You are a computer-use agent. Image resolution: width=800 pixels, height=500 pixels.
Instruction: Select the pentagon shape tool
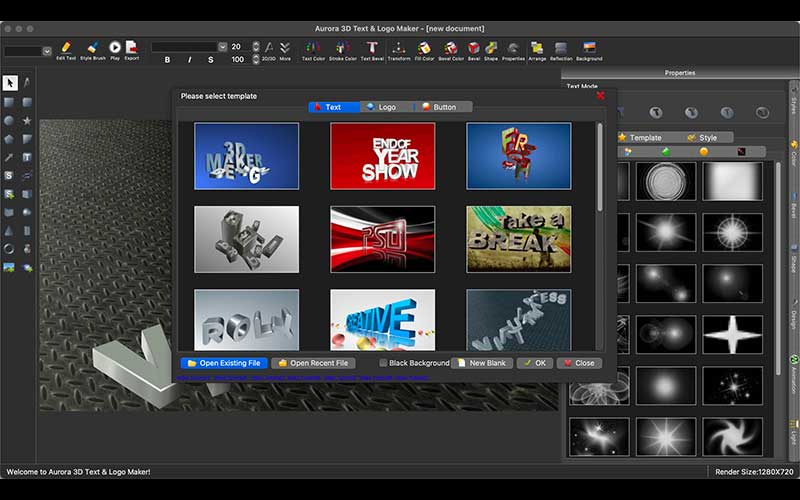tap(9, 139)
